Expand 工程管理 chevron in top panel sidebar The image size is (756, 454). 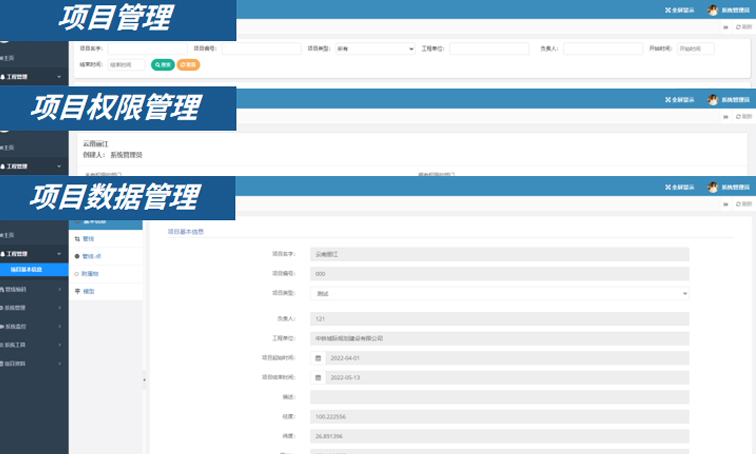pos(59,77)
